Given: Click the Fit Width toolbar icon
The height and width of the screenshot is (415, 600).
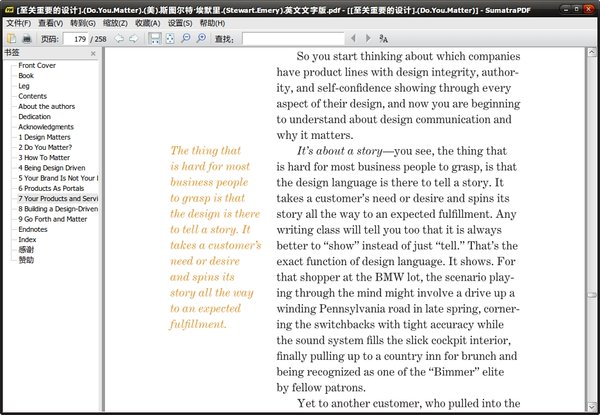Looking at the screenshot, I should click(x=155, y=38).
